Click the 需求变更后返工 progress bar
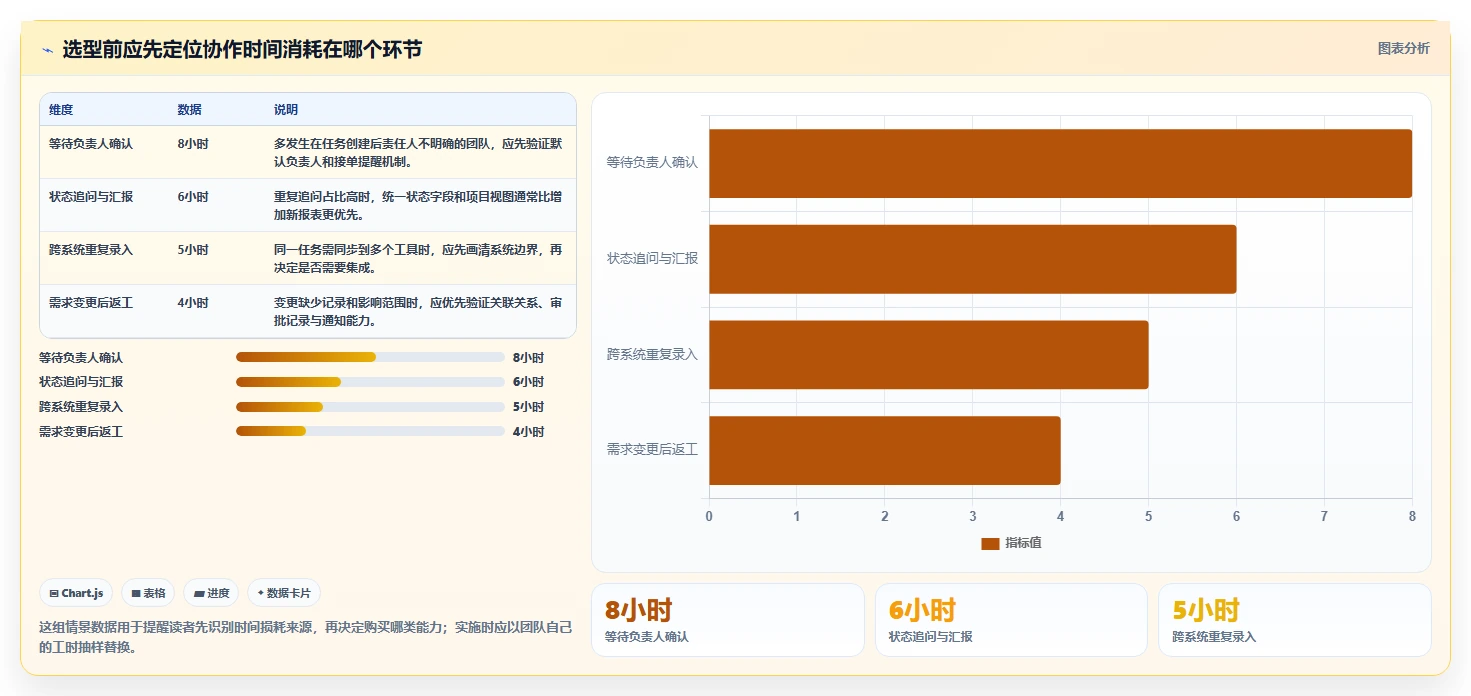This screenshot has width=1471, height=696. 370,432
